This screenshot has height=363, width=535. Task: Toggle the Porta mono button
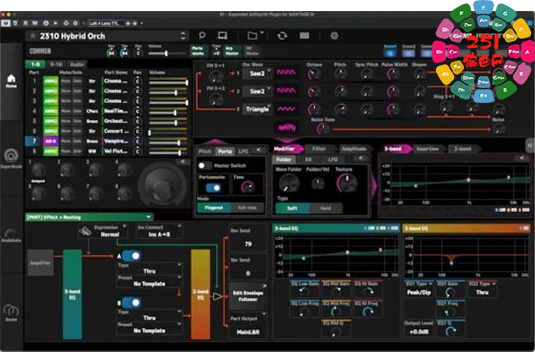pos(198,51)
